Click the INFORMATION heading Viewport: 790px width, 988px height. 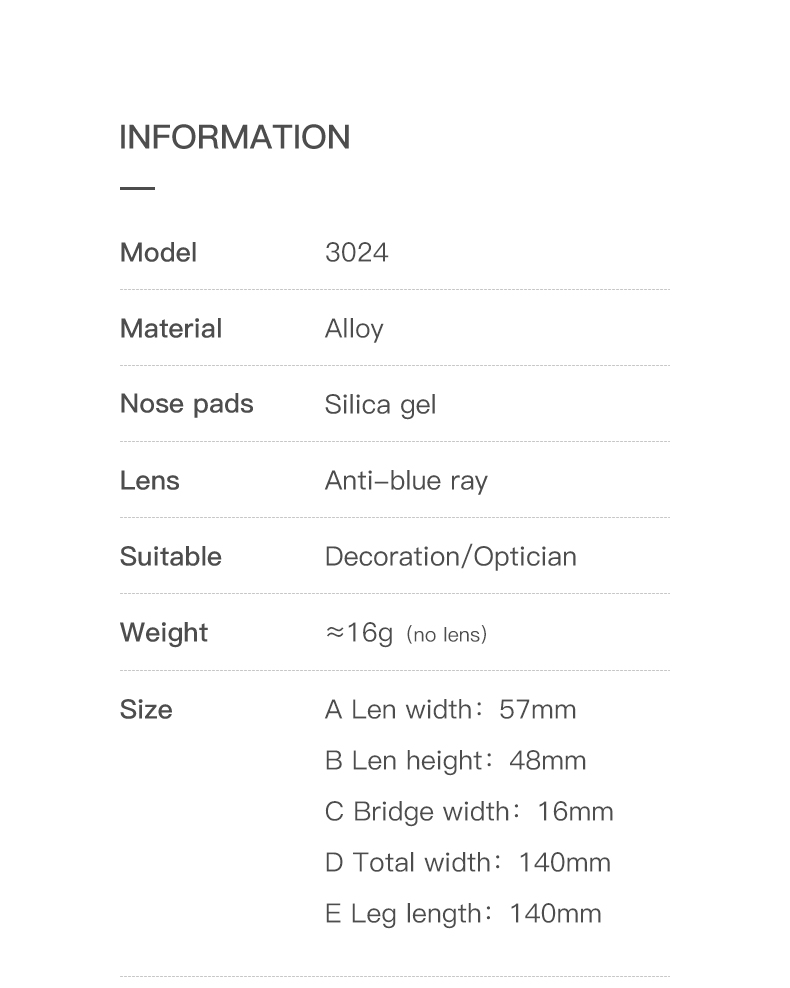pos(234,137)
